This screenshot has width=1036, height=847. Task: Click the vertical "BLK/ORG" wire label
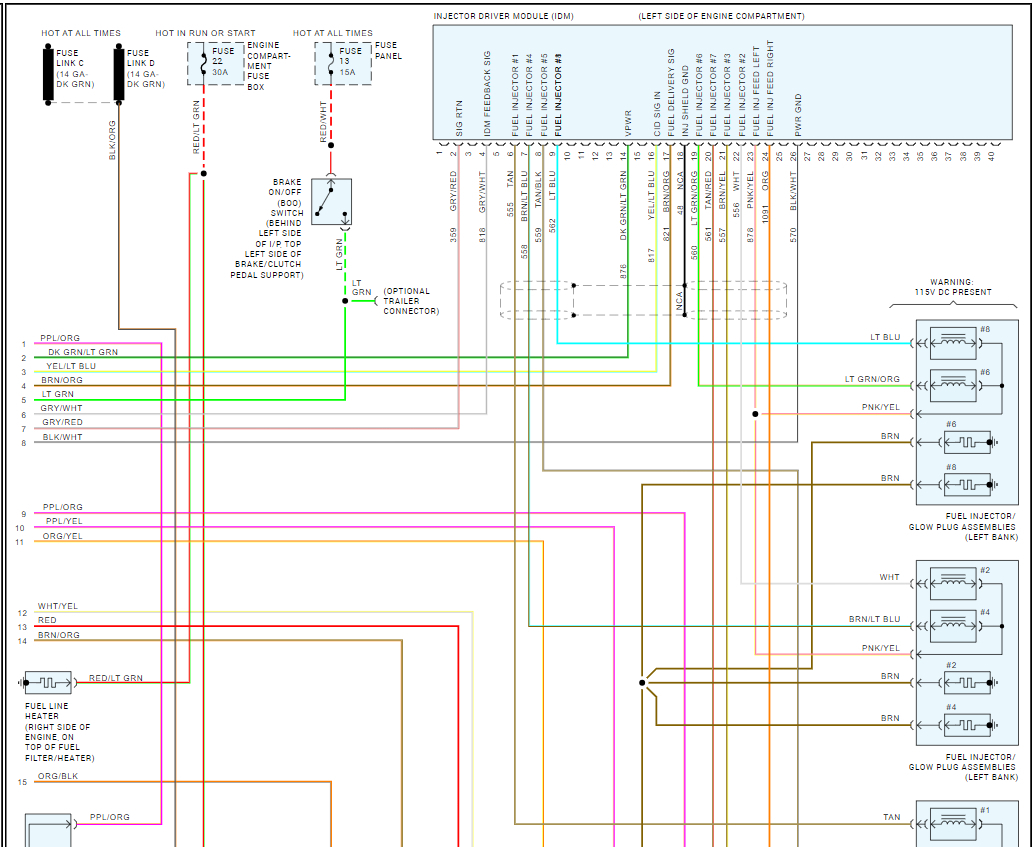tap(112, 140)
